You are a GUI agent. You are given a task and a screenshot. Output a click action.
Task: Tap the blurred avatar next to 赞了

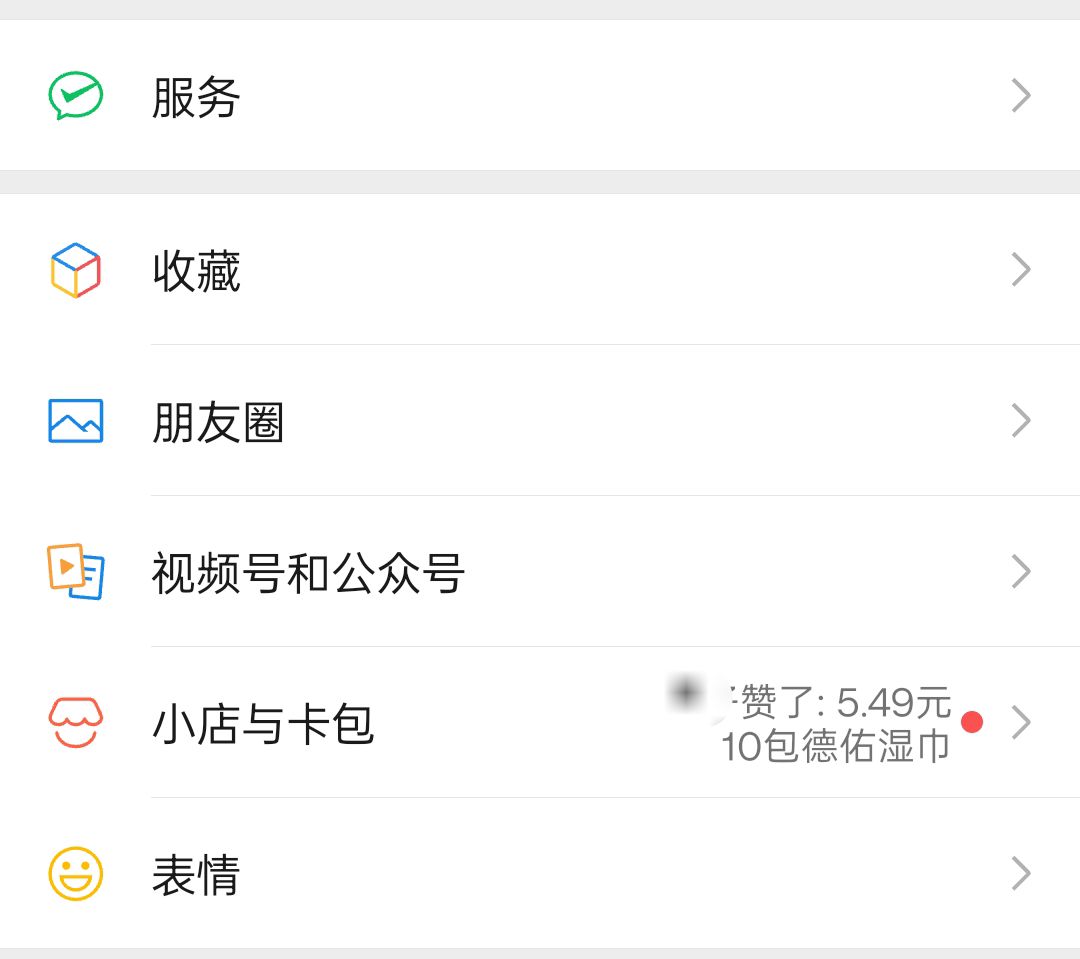[x=690, y=693]
